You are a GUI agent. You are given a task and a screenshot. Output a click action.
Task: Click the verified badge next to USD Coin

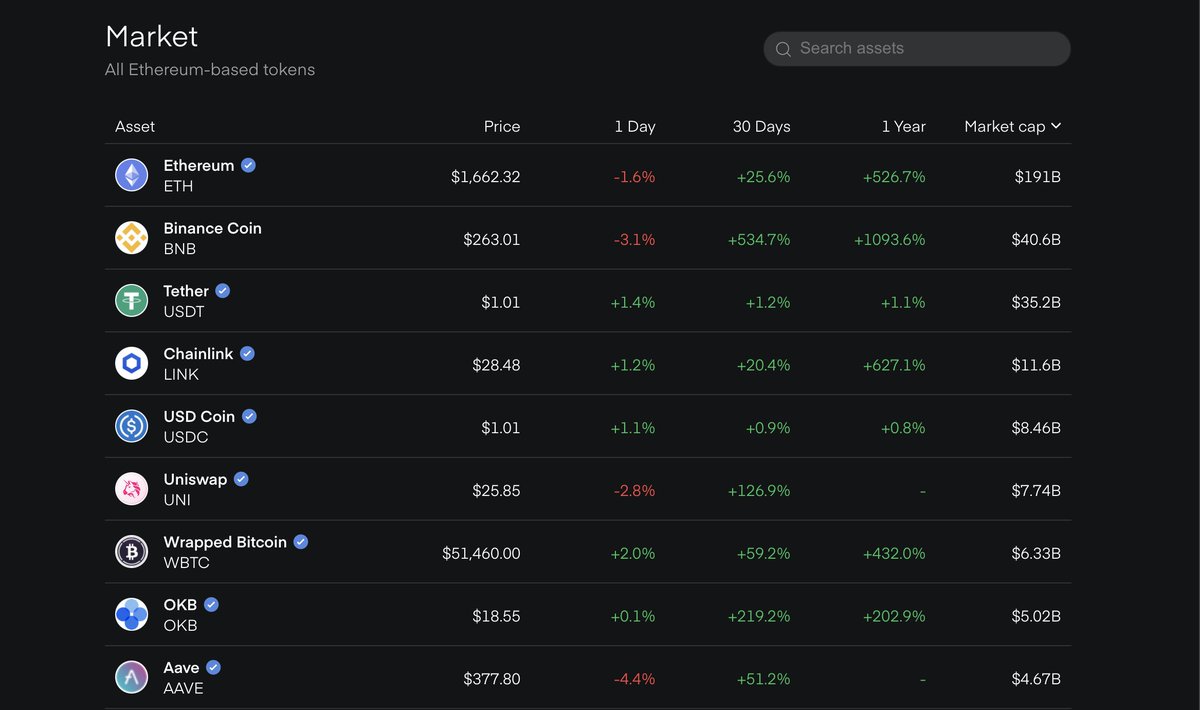tap(249, 416)
